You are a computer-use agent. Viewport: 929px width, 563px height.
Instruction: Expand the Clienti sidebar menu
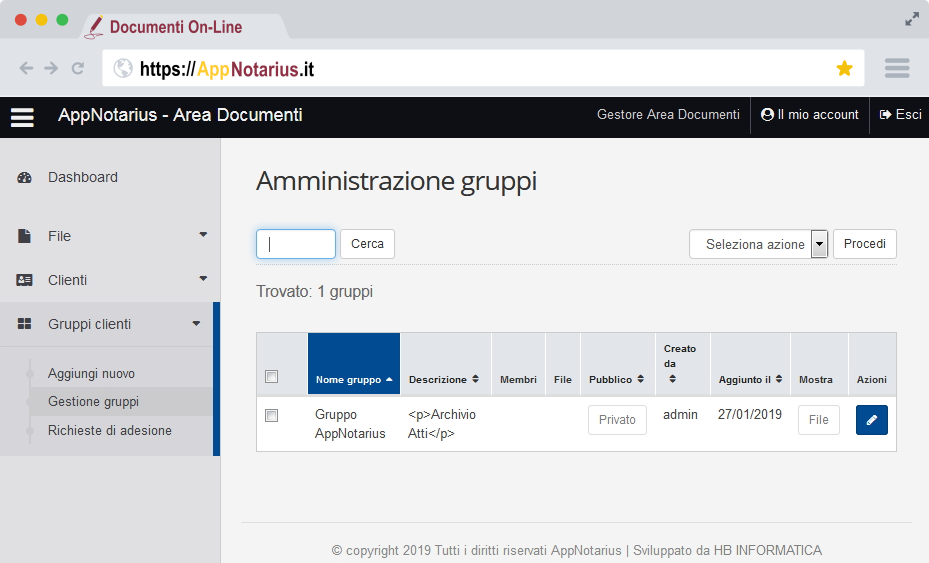(x=110, y=280)
